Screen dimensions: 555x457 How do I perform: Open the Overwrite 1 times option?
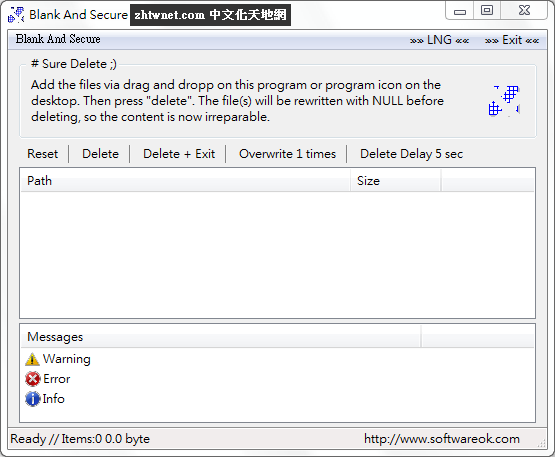[x=287, y=154]
